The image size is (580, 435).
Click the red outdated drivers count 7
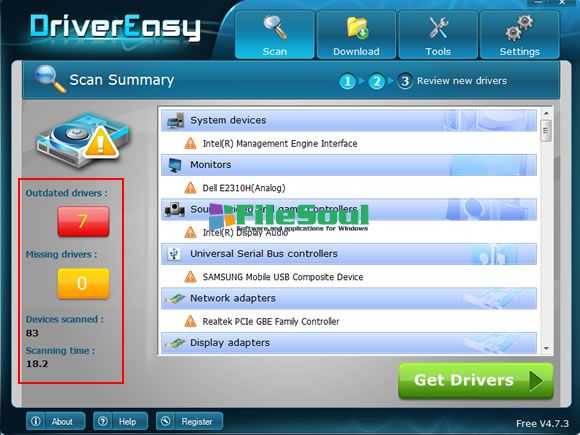point(83,221)
